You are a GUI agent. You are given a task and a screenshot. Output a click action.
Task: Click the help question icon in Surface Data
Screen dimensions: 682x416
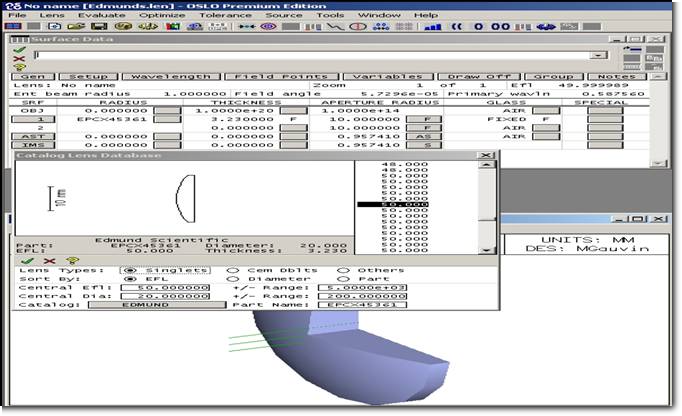click(x=20, y=68)
